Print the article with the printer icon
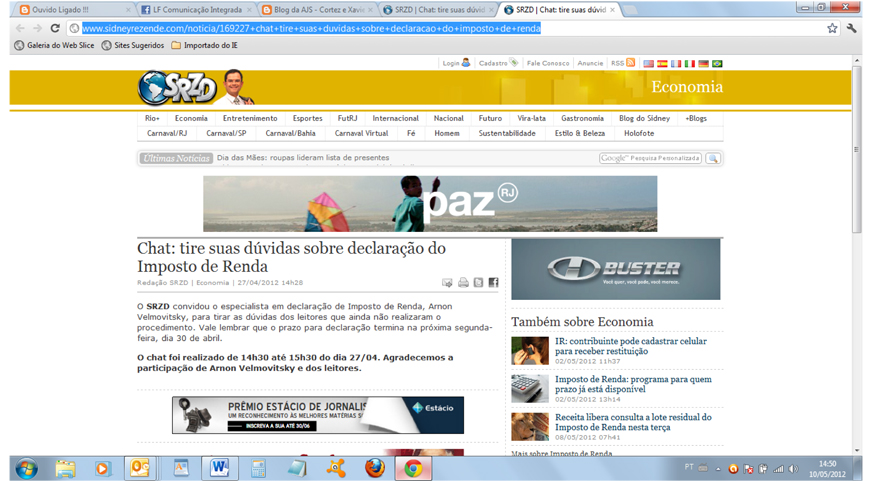Screen dimensions: 870x481 tap(463, 283)
